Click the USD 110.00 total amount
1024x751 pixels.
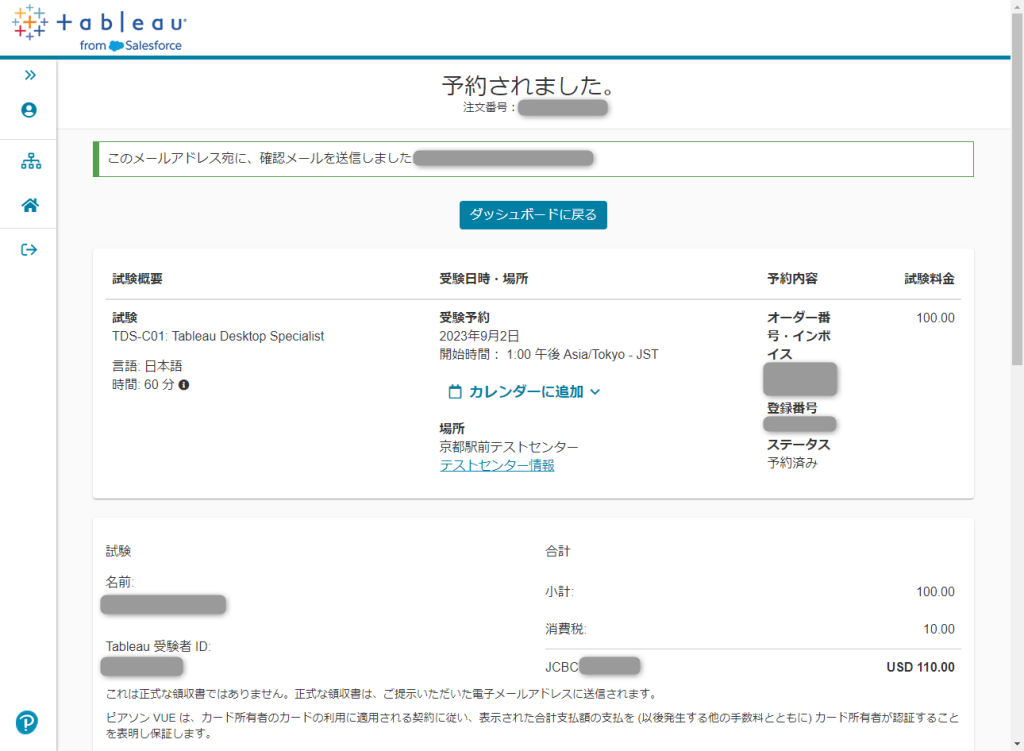coord(920,667)
